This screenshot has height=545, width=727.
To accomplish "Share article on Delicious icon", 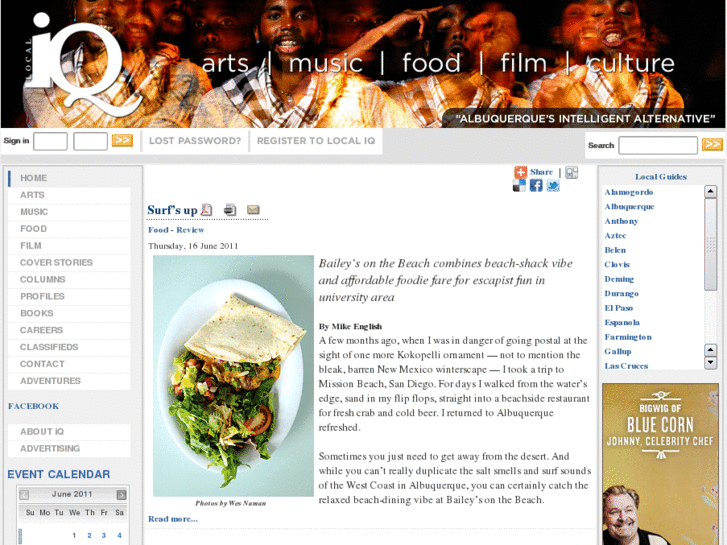I will (x=519, y=186).
